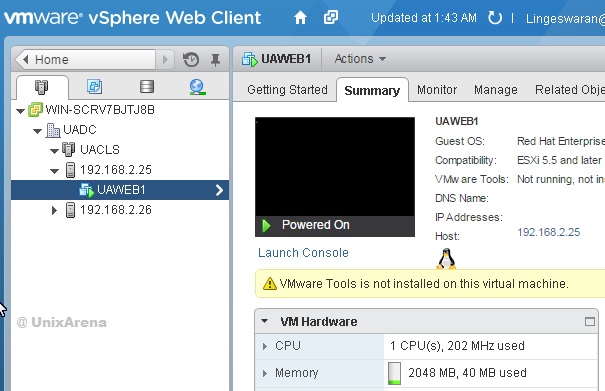Screen dimensions: 605x391
Task: Click the UACLS cluster icon
Action: (x=69, y=149)
